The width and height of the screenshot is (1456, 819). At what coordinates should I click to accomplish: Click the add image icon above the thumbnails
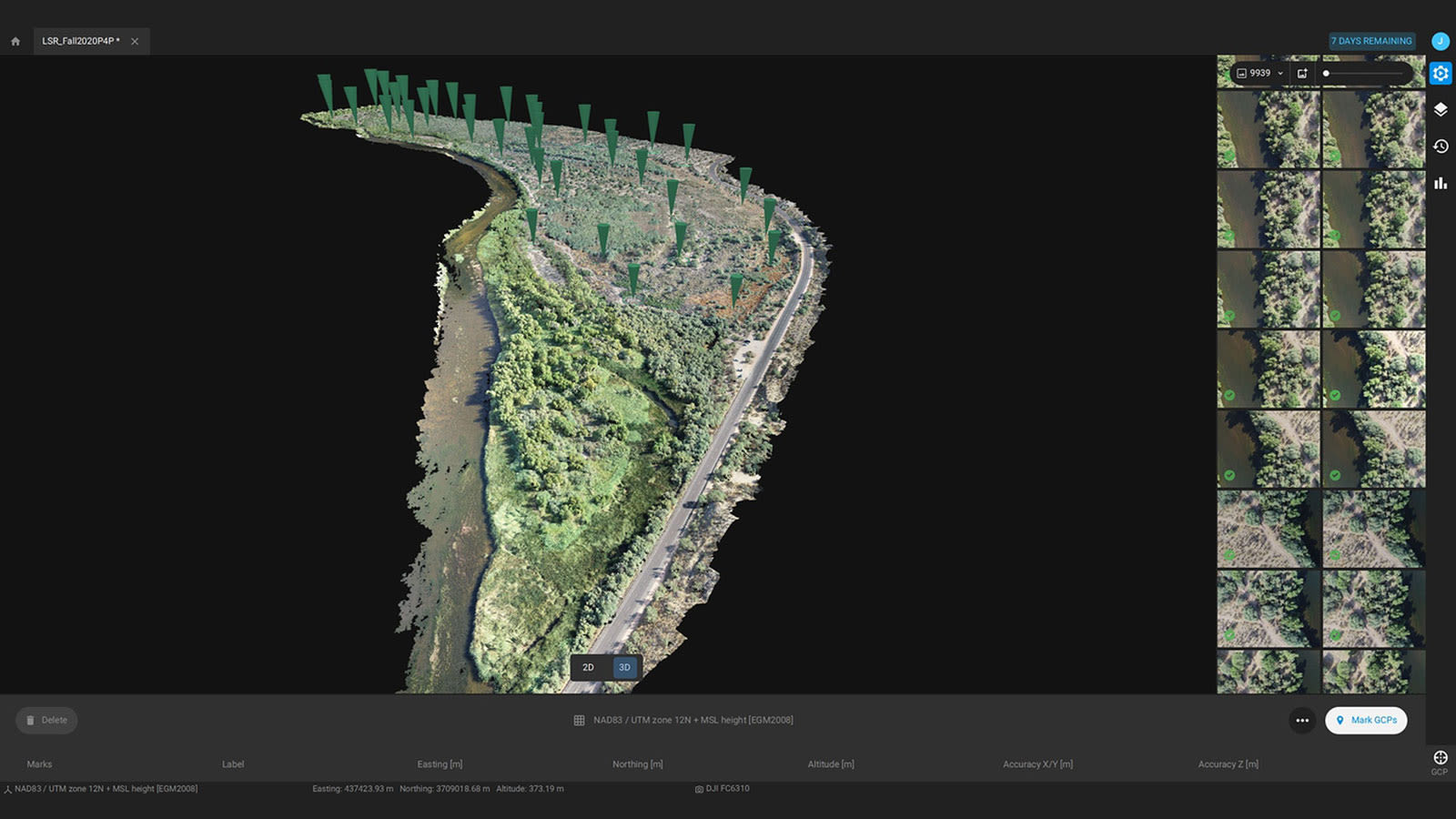point(1301,73)
